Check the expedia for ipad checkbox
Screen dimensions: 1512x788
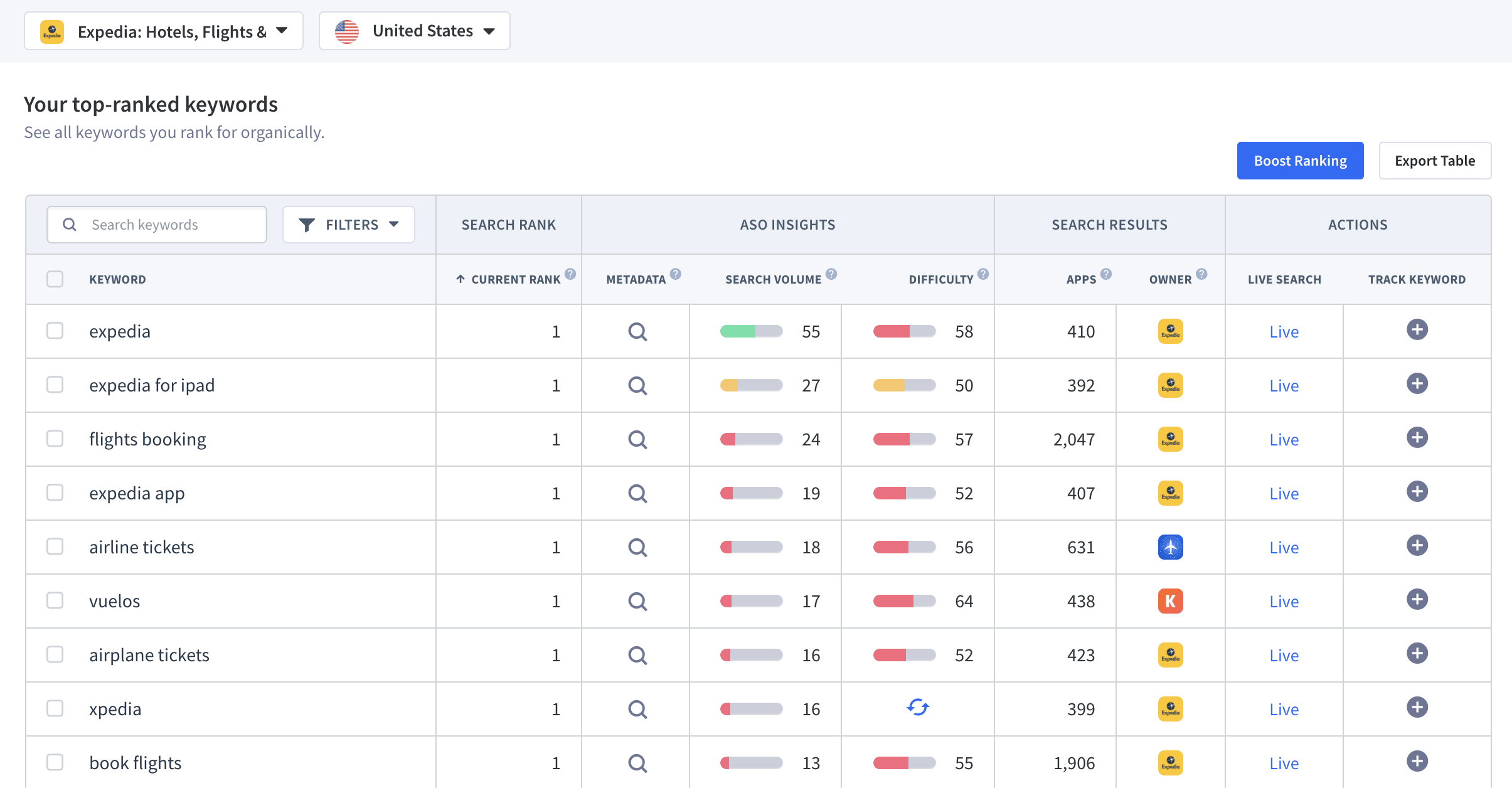(x=55, y=385)
